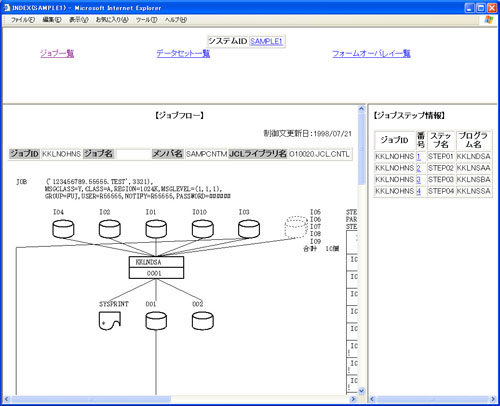Open job step number 2 link

(x=419, y=168)
